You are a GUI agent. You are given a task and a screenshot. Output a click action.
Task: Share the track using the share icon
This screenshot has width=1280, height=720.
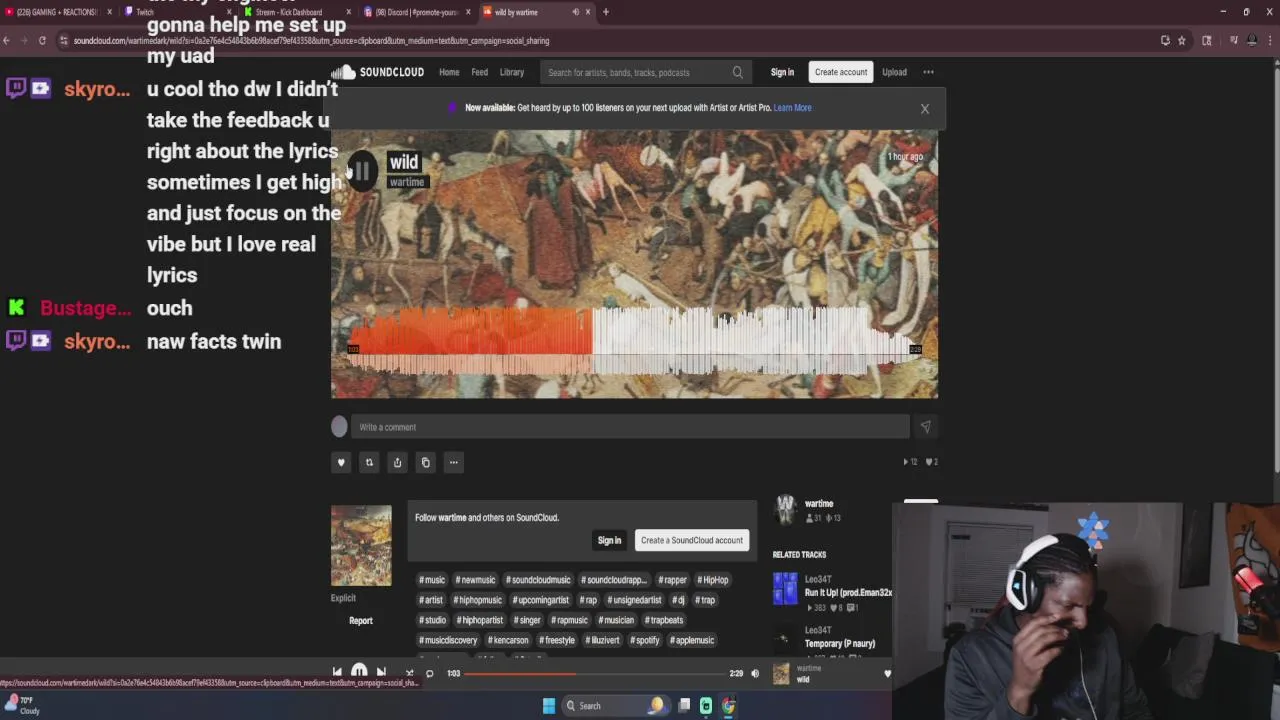[x=397, y=462]
